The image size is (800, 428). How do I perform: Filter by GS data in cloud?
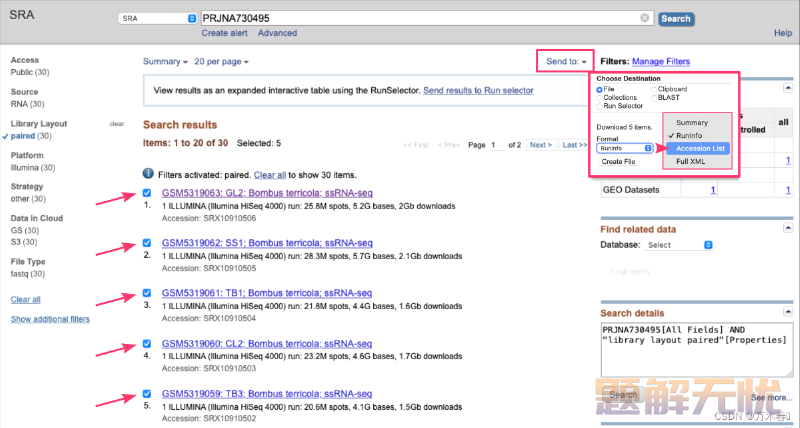tap(16, 230)
